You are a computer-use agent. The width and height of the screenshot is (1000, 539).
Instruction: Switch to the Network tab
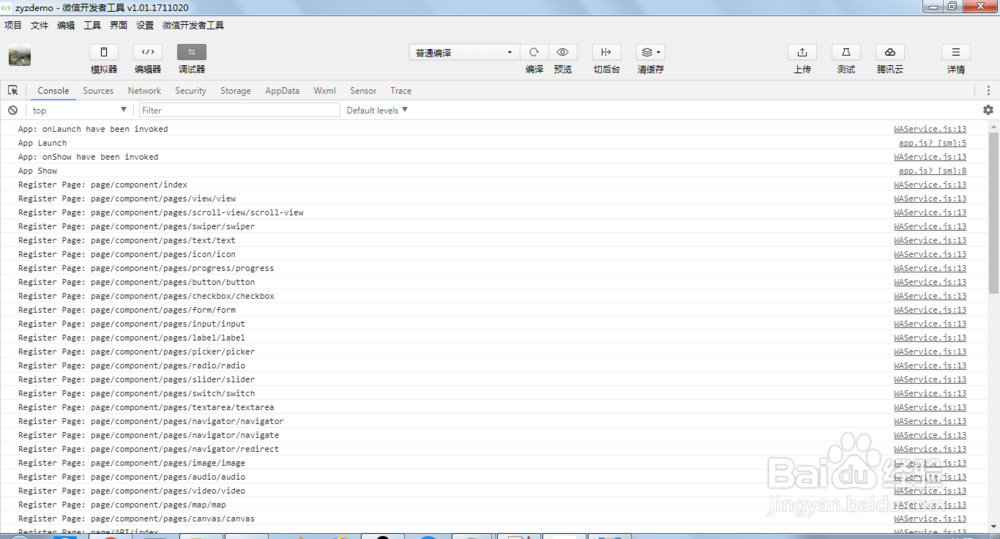[144, 91]
